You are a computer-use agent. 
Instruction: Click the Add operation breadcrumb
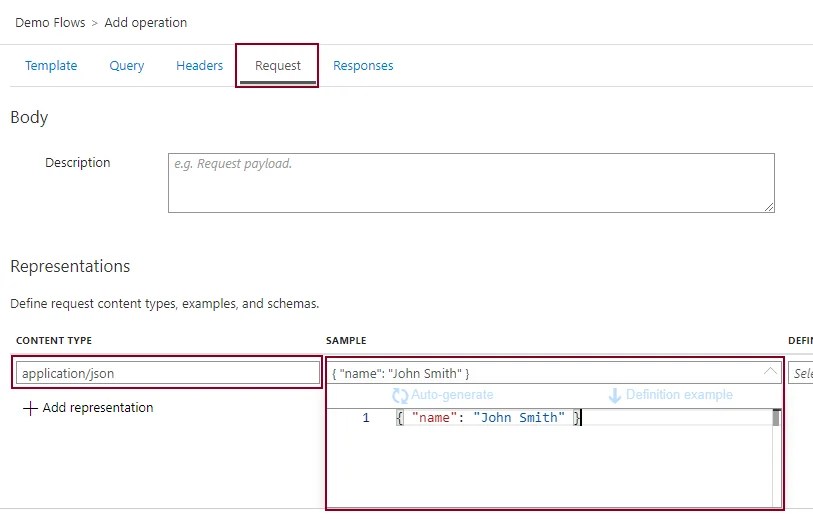click(146, 23)
